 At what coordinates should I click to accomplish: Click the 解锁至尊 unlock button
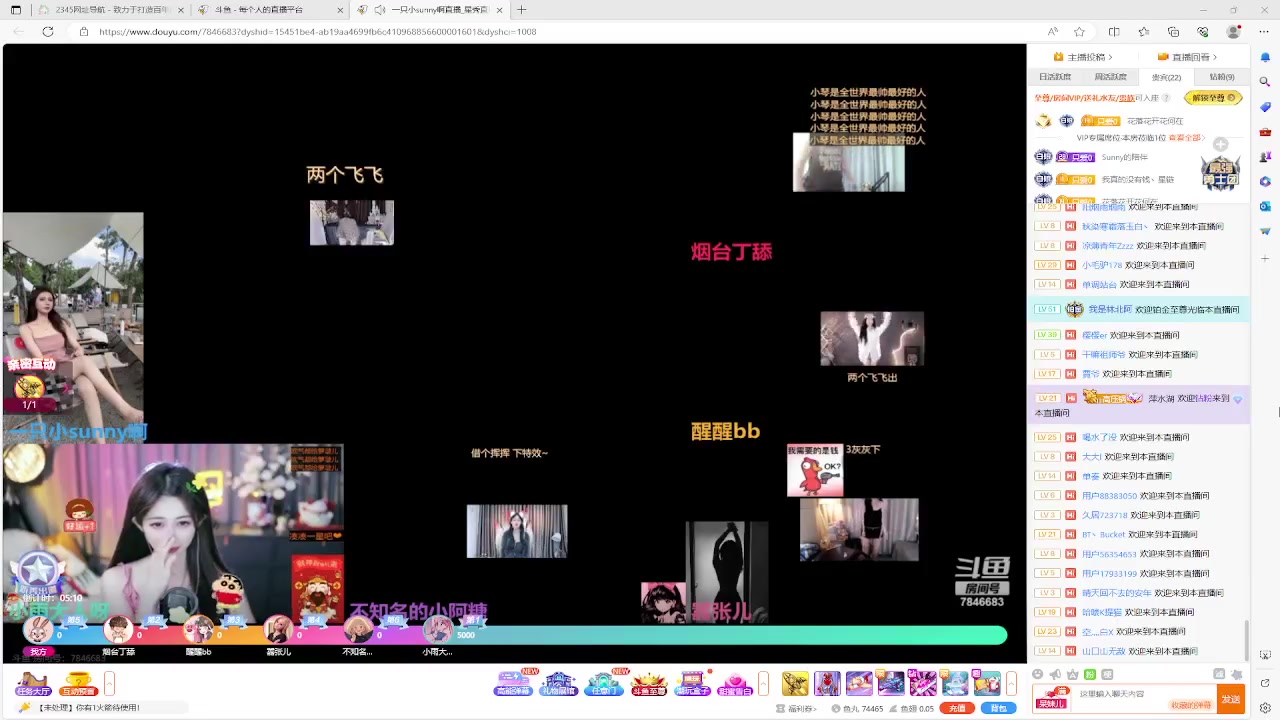point(1213,98)
